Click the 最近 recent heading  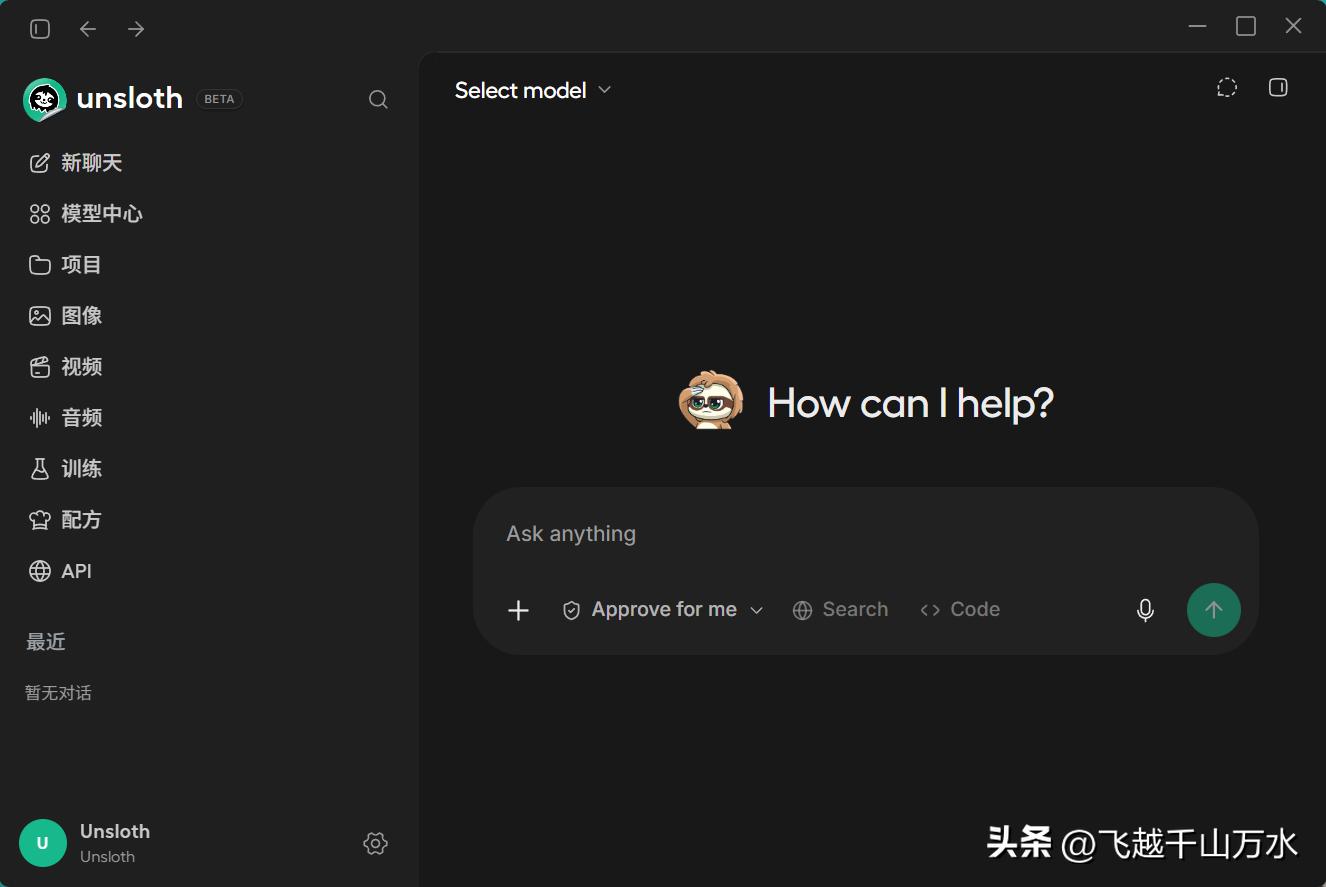pos(46,642)
